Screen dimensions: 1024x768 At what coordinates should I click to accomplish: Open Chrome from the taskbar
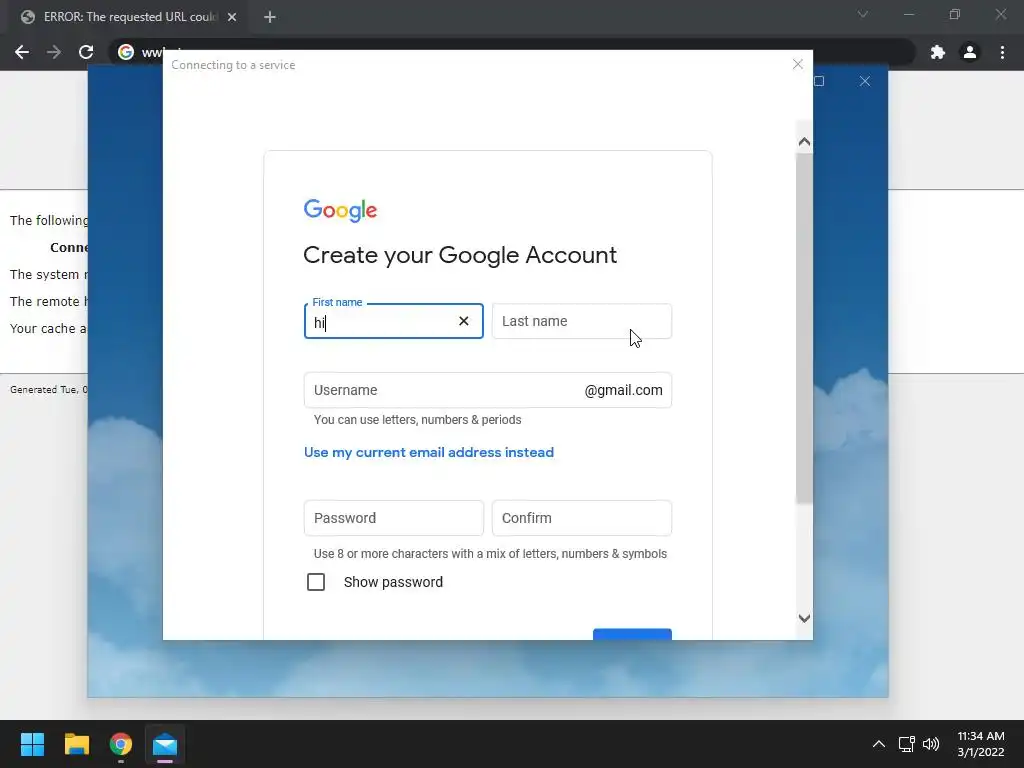tap(121, 744)
